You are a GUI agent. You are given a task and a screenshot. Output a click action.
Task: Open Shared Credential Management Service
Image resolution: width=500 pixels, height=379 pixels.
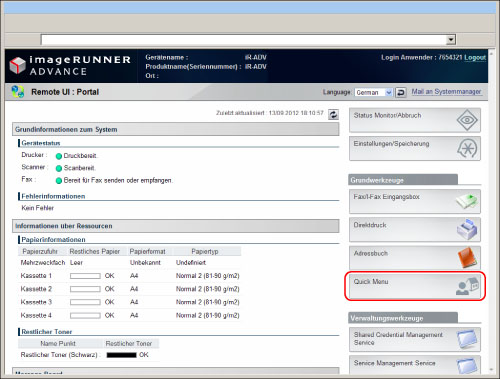(x=415, y=339)
